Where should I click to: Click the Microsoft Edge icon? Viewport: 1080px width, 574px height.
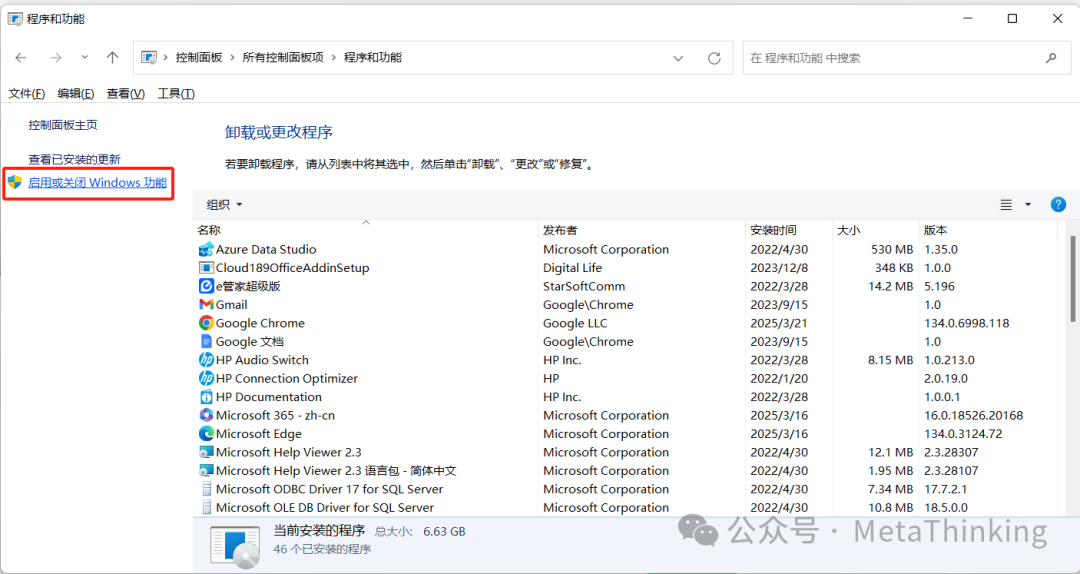coord(206,434)
